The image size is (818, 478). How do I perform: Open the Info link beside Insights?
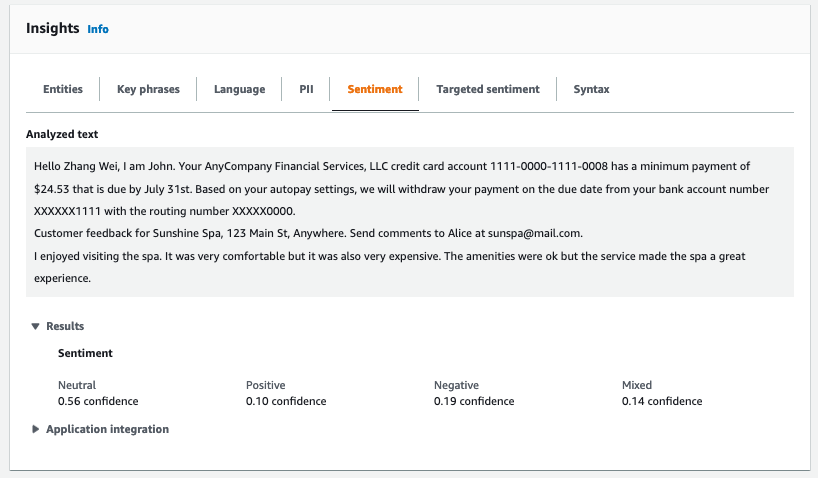(98, 29)
